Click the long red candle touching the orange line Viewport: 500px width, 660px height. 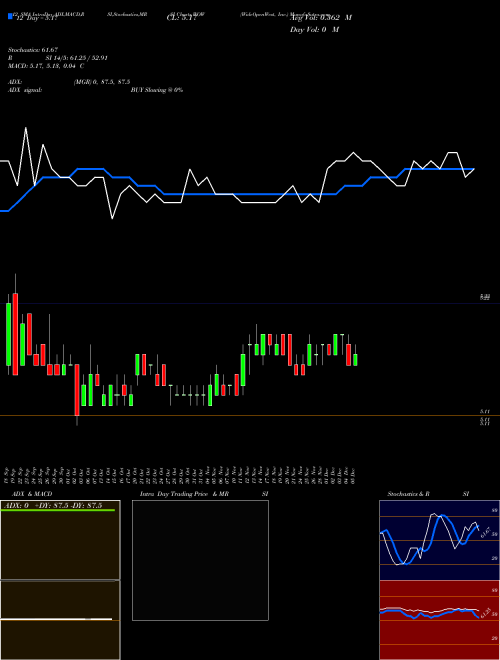coord(77,390)
